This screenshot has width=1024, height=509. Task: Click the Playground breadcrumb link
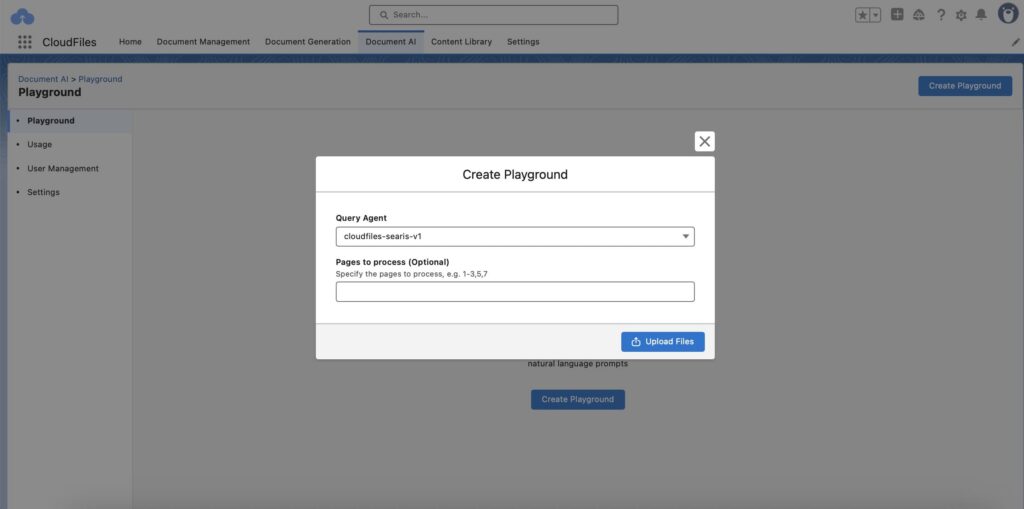click(101, 79)
